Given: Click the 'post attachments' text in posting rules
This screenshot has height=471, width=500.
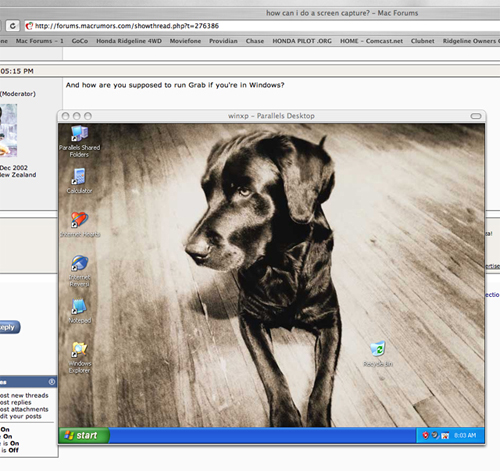Looking at the screenshot, I should coord(24,409).
